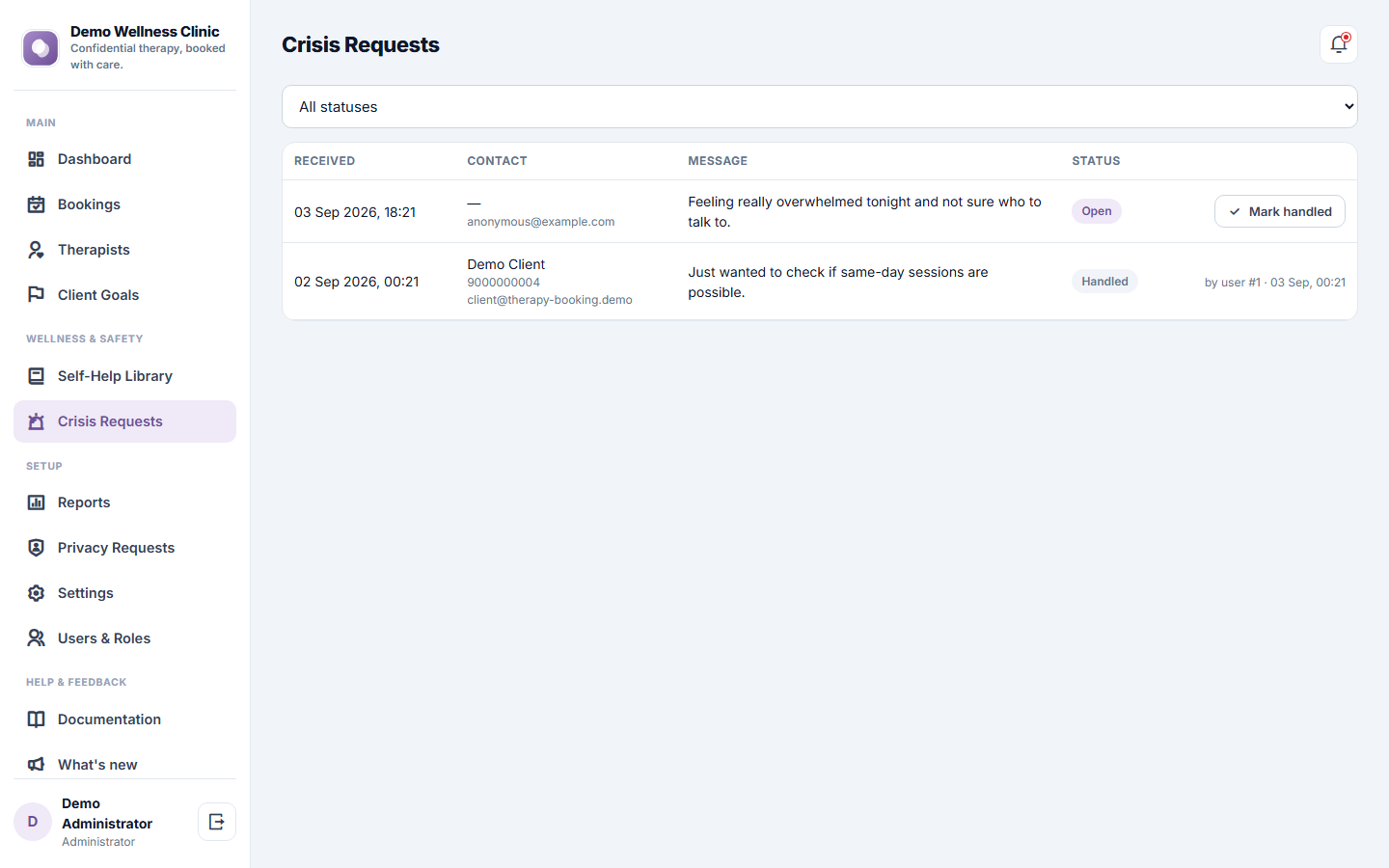Click the logout icon button
Viewport: 1389px width, 868px height.
coord(217,822)
